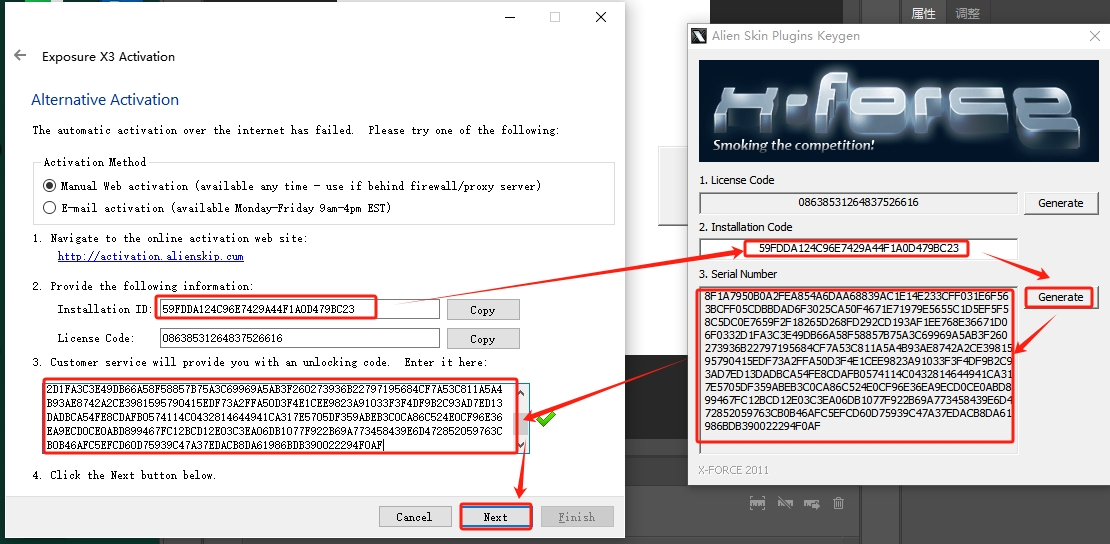Click the X-FORCE 2011 text
Image resolution: width=1110 pixels, height=544 pixels.
733,470
